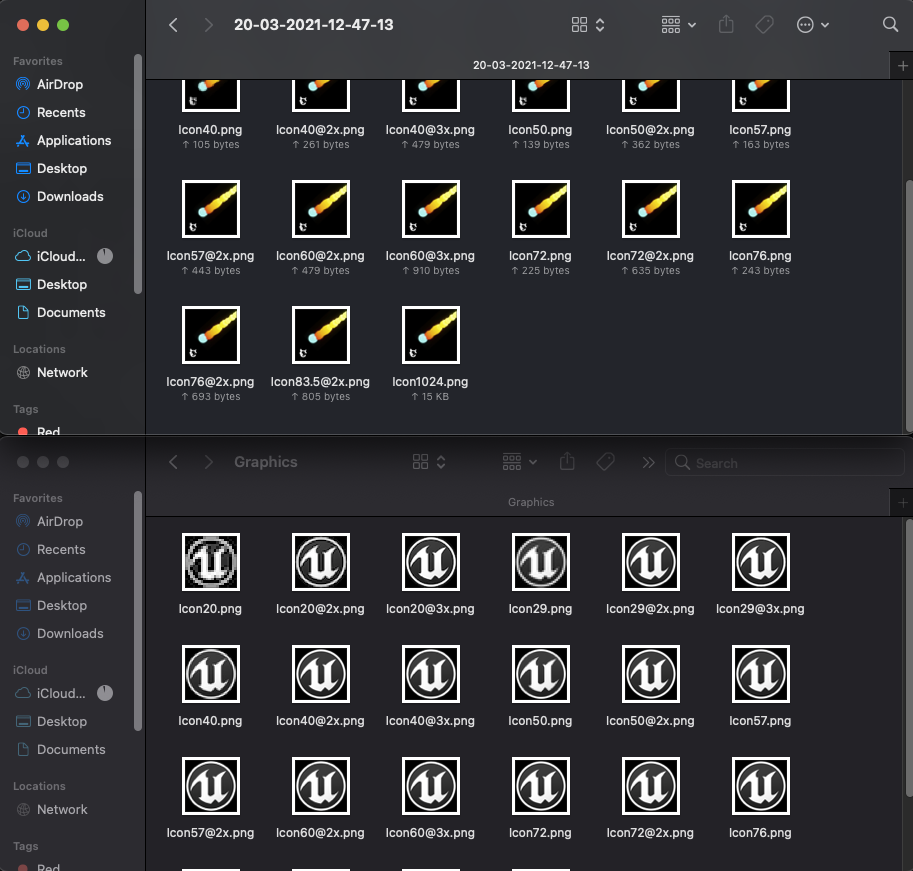Click Icon72@2x.png file name in Graphics window

[650, 833]
